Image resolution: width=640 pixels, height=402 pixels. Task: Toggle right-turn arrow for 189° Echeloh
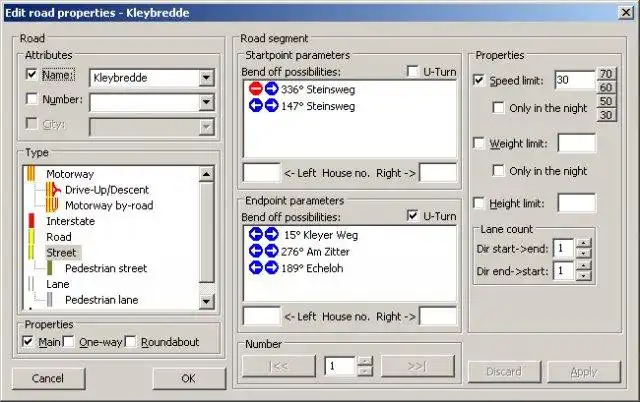point(271,268)
